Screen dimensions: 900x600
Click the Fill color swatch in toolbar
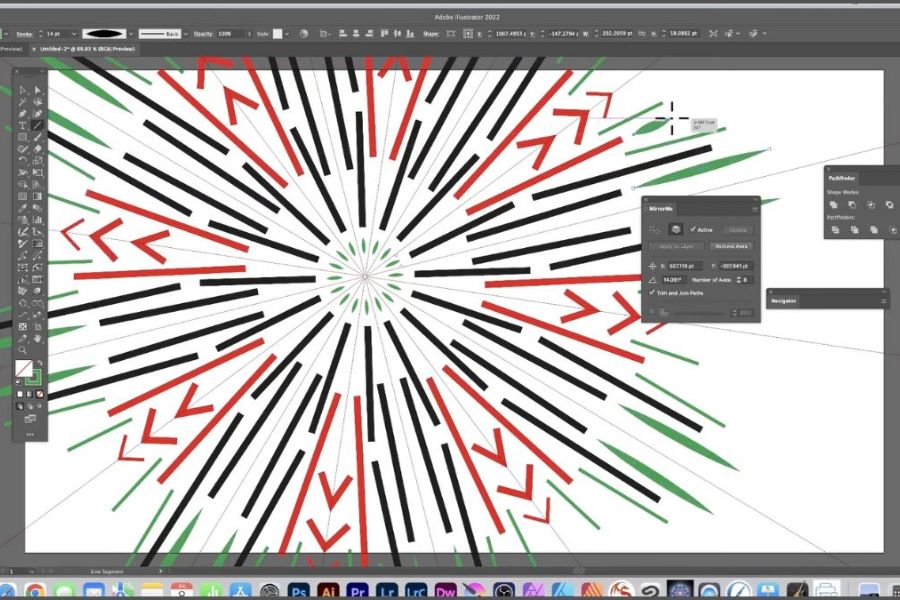point(23,369)
